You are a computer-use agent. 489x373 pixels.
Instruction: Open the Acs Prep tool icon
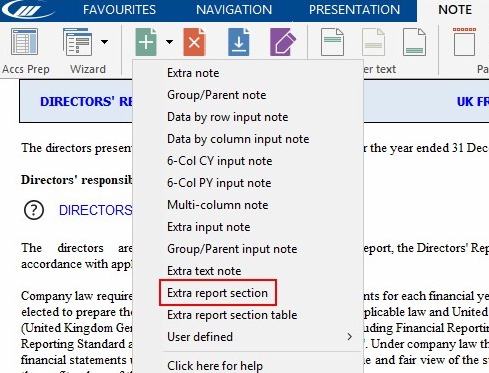tap(24, 42)
